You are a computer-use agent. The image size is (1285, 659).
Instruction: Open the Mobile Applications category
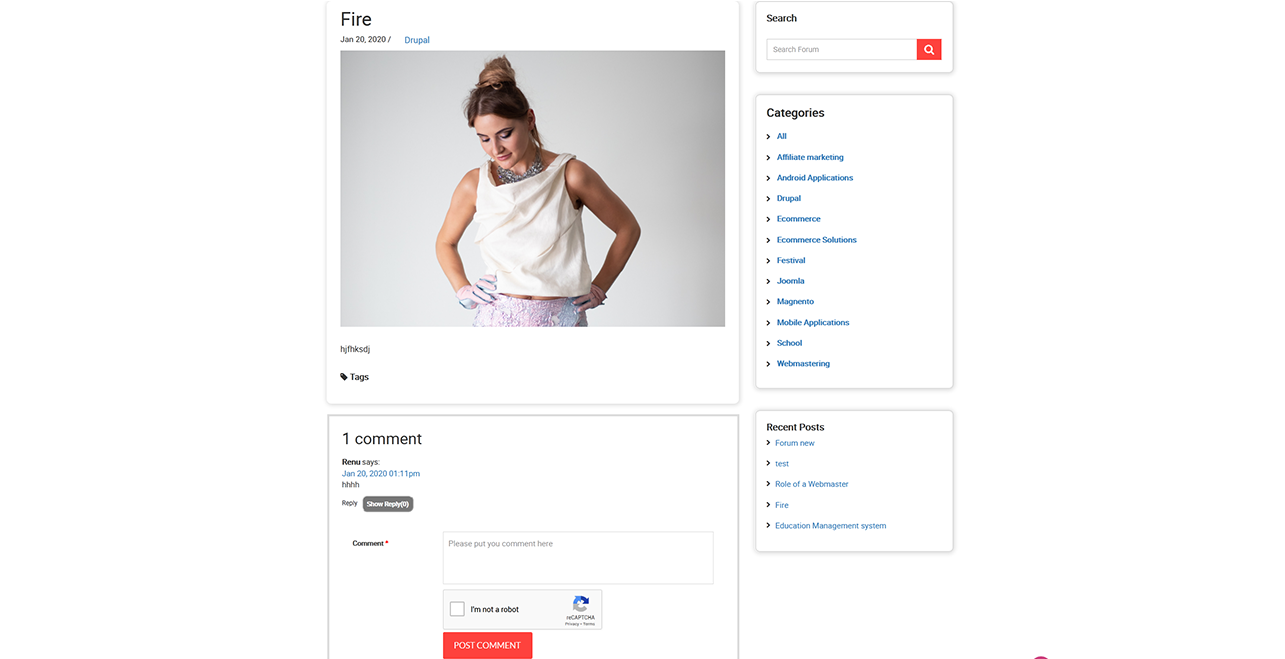813,323
